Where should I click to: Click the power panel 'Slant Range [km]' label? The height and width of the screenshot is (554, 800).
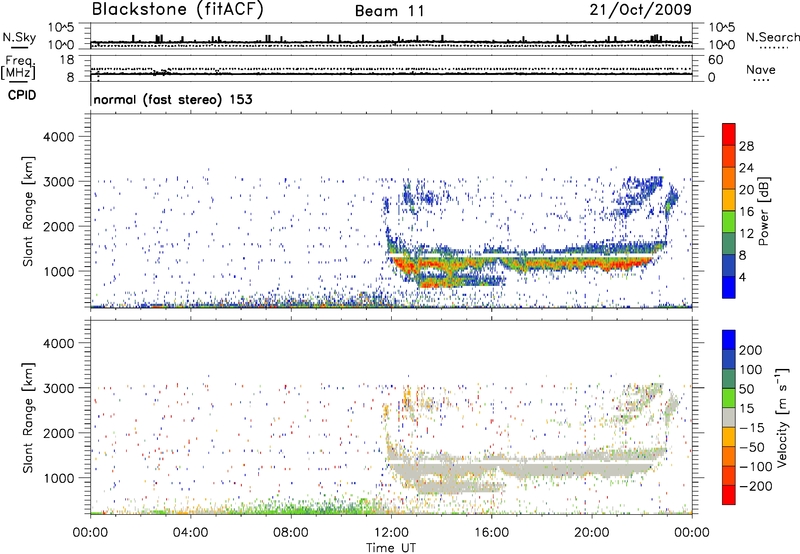[28, 211]
